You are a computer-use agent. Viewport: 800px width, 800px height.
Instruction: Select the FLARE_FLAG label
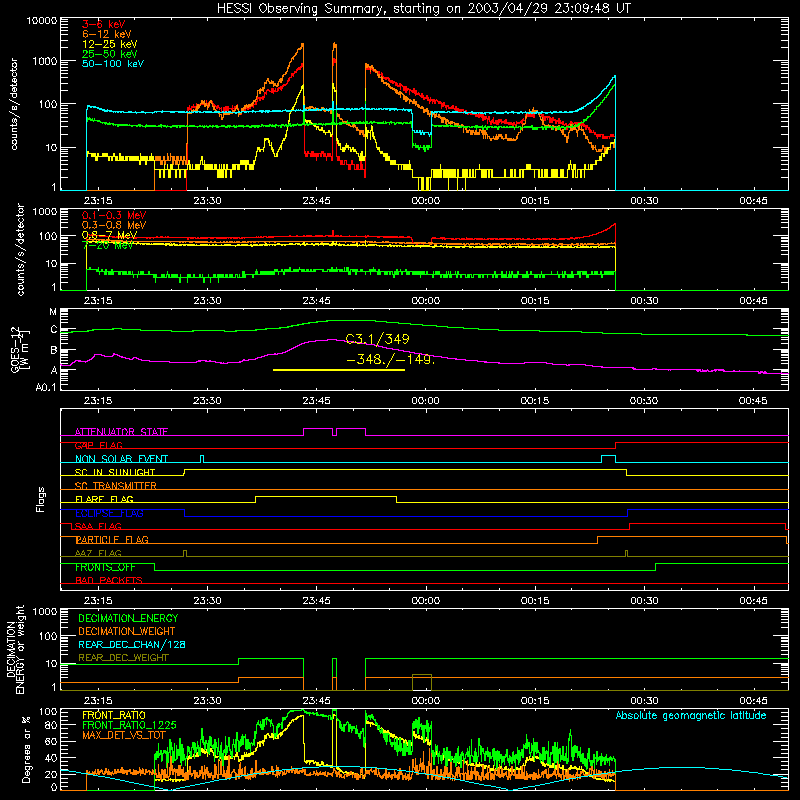pos(104,499)
